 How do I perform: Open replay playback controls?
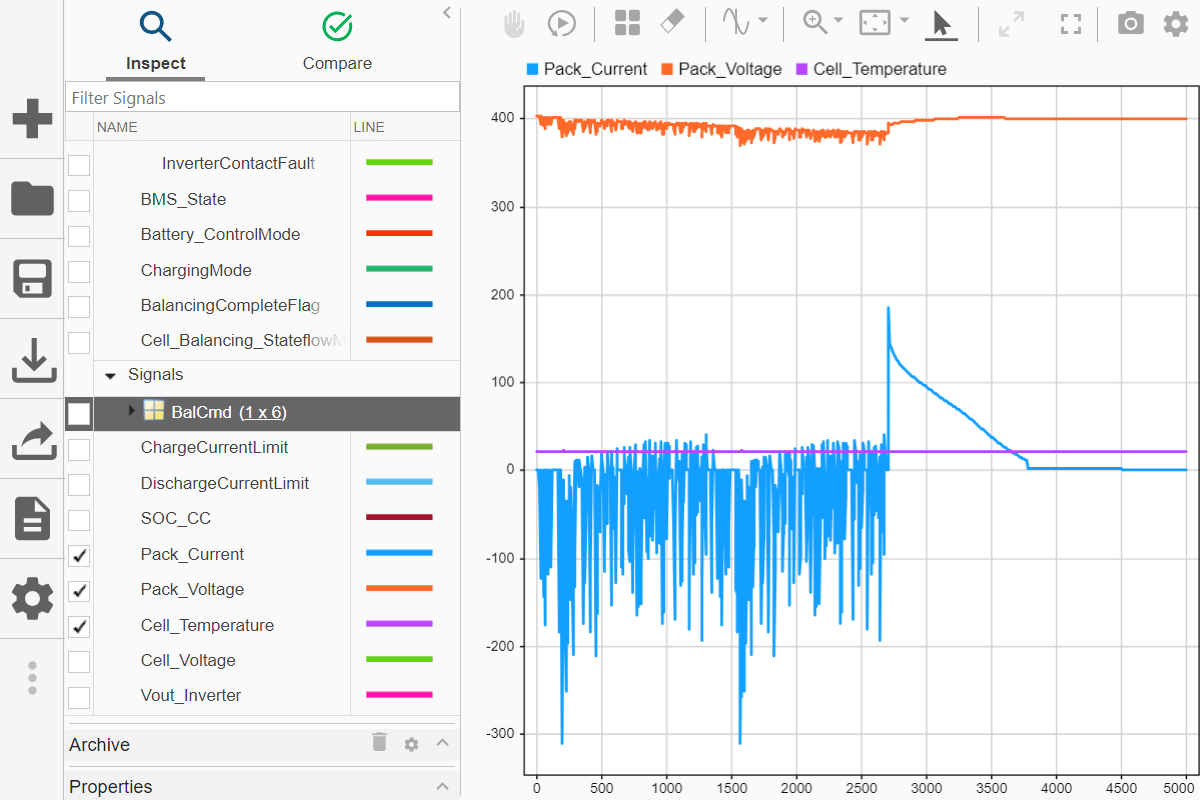point(562,23)
